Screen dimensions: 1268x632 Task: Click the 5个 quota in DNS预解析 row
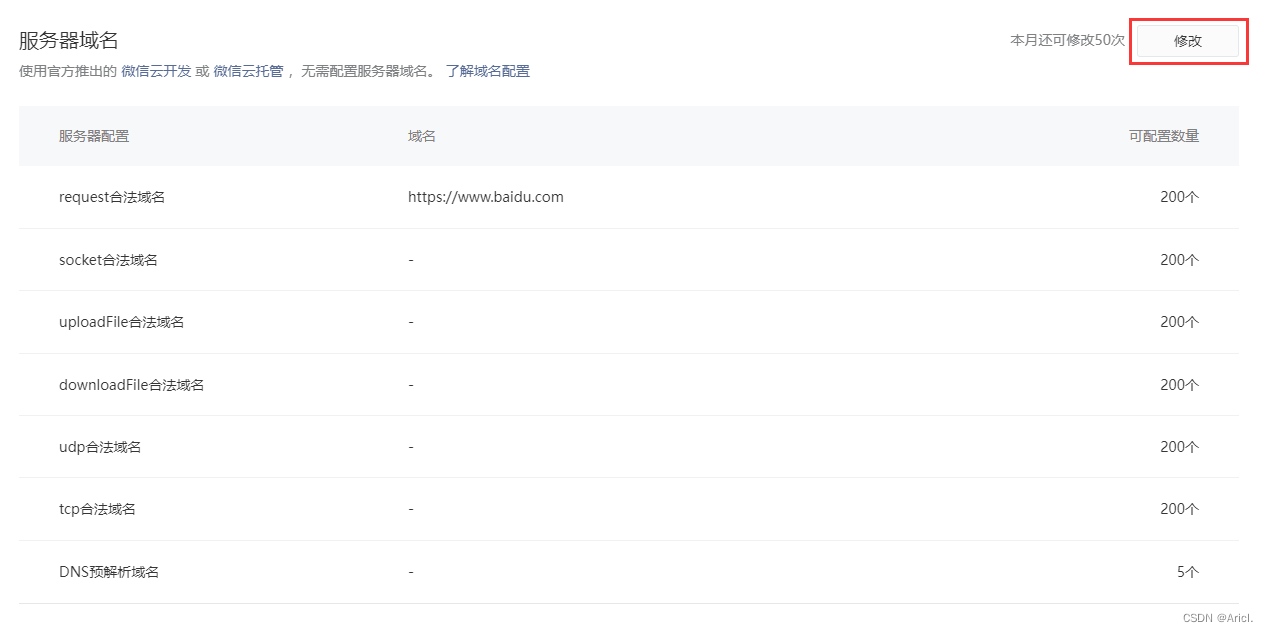tap(1188, 572)
